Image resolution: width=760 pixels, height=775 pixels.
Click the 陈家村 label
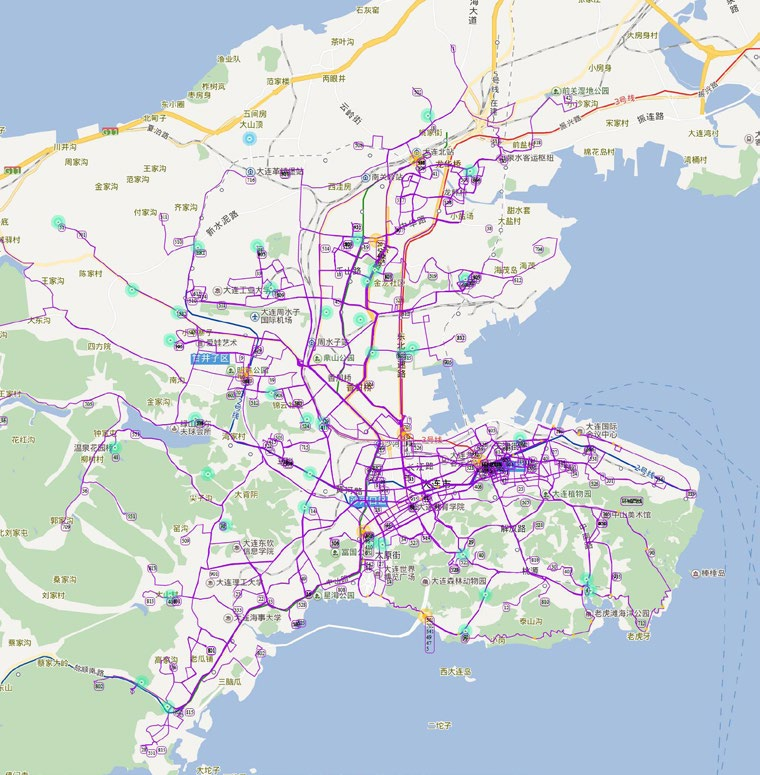point(90,273)
